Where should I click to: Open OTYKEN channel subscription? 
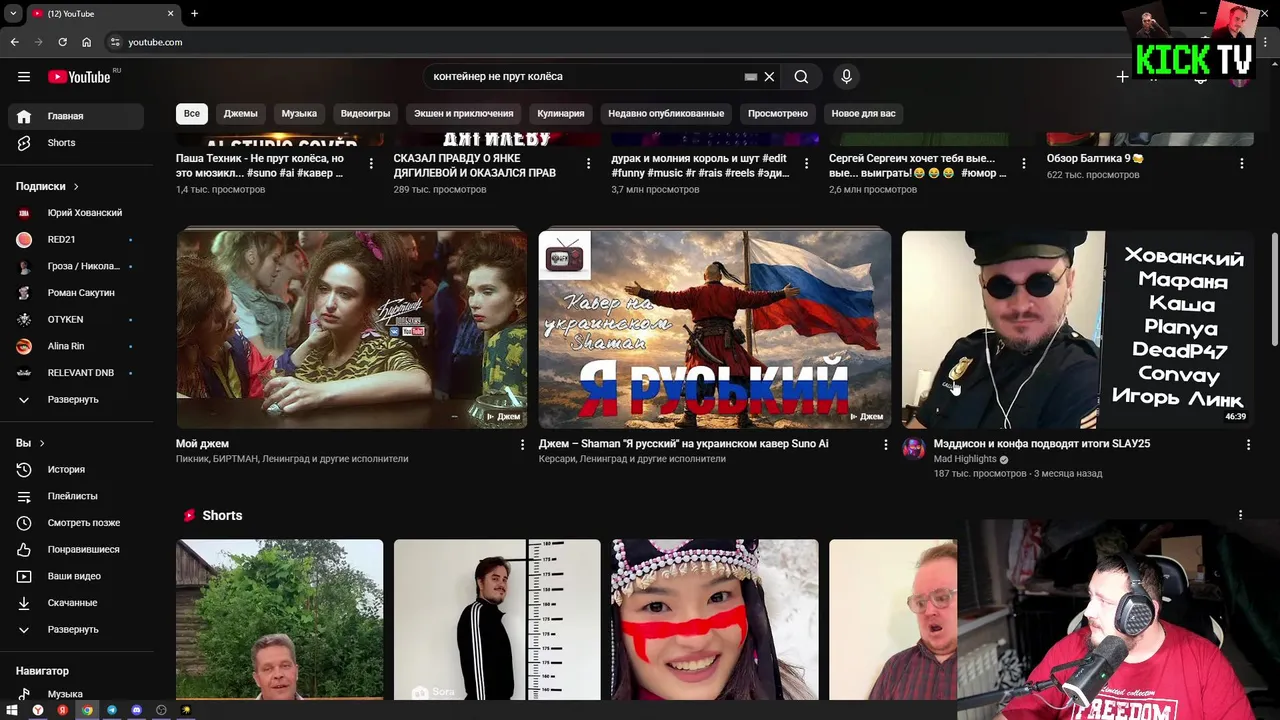(x=76, y=320)
